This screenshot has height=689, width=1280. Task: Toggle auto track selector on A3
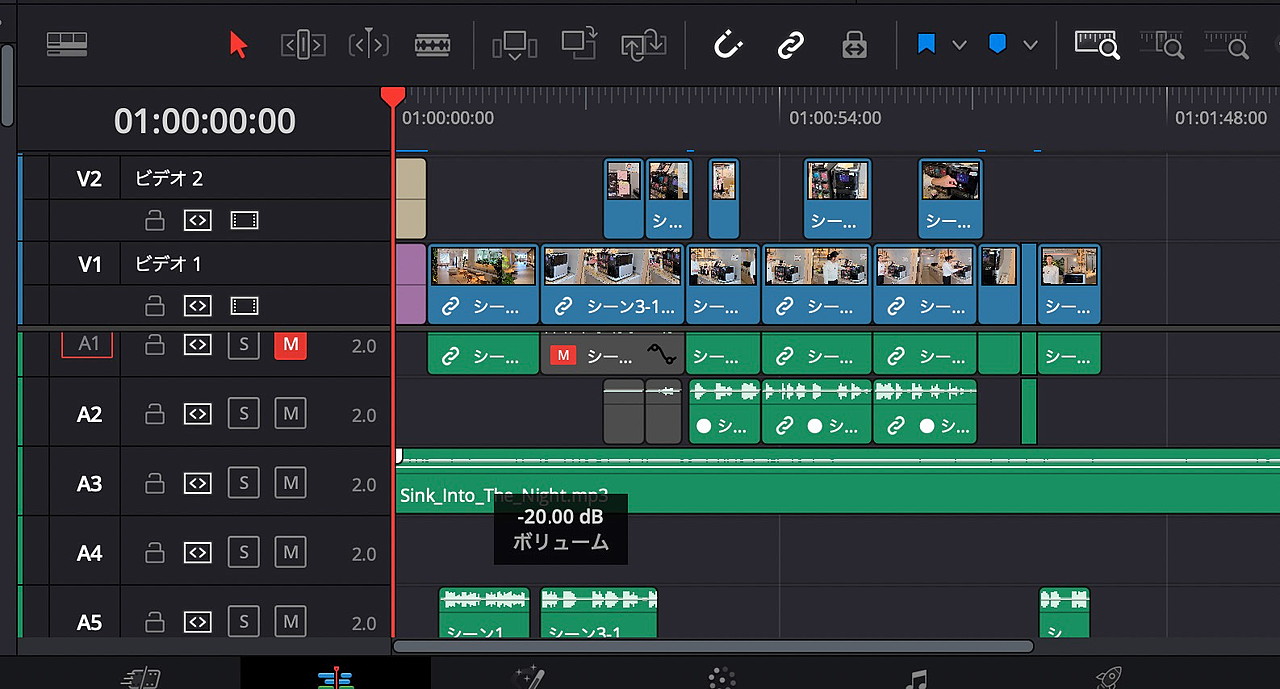(x=198, y=483)
